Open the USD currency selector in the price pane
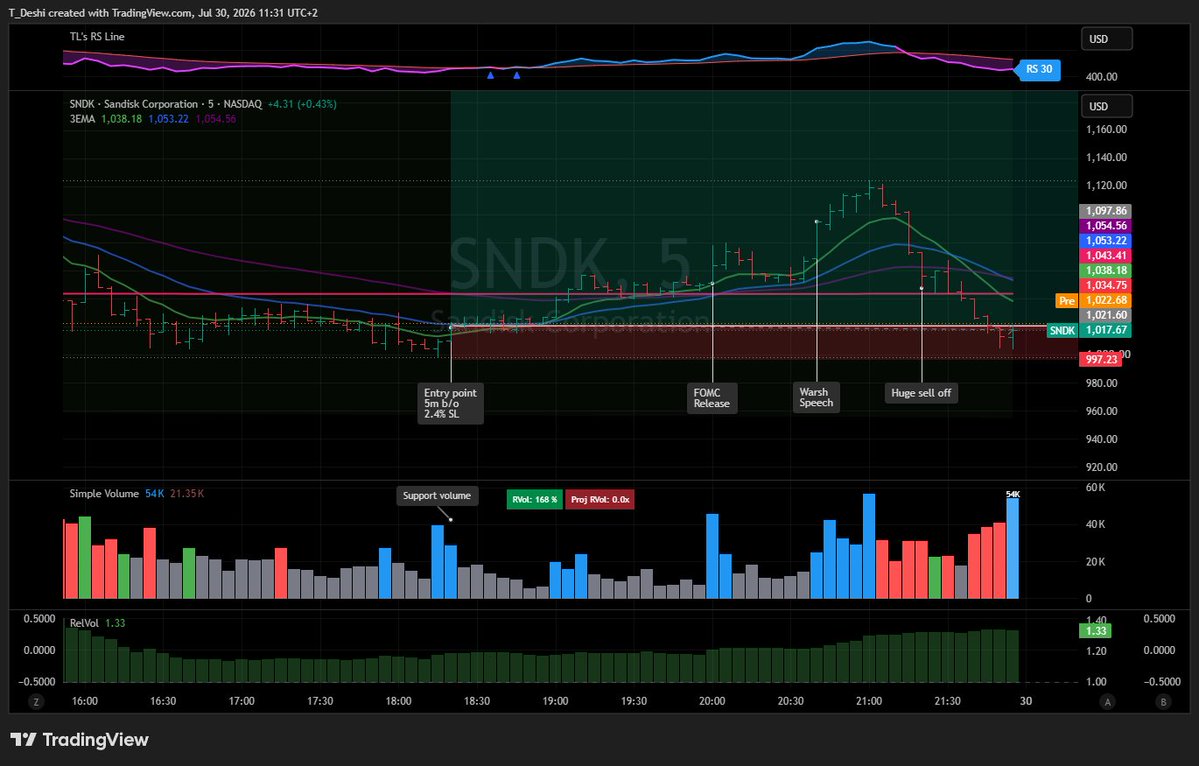The image size is (1199, 766). click(1106, 106)
